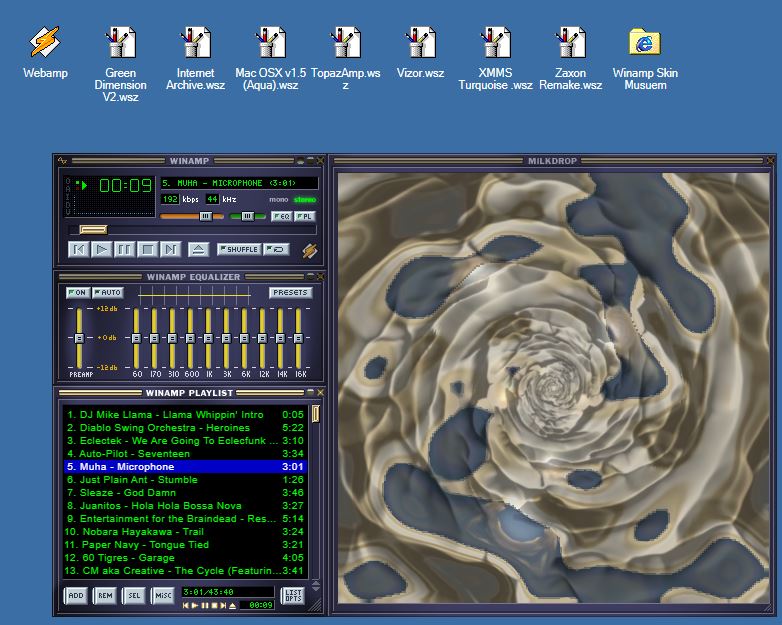Adjust the 170 Hz equalizer band

[x=154, y=338]
